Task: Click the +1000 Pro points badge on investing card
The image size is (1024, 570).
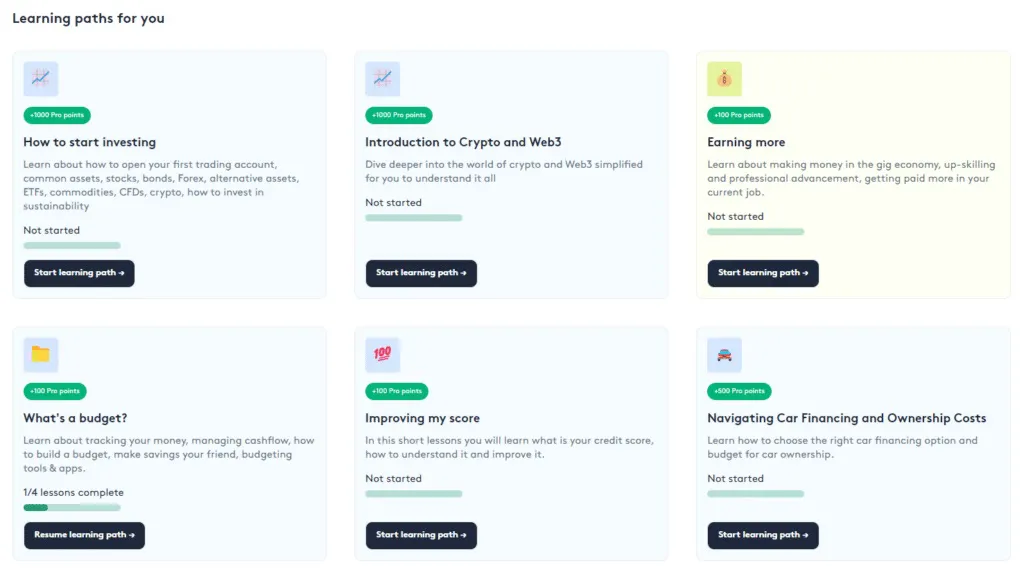Action: click(x=56, y=115)
